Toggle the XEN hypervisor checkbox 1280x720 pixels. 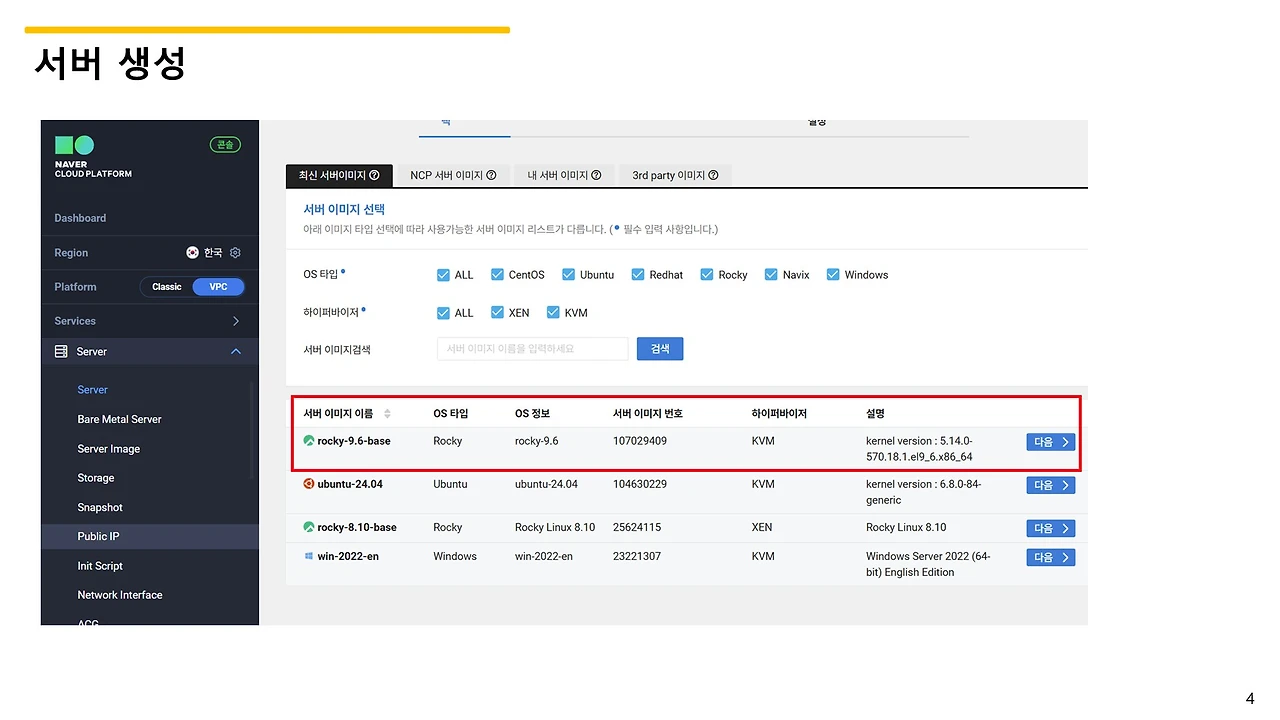tap(497, 313)
